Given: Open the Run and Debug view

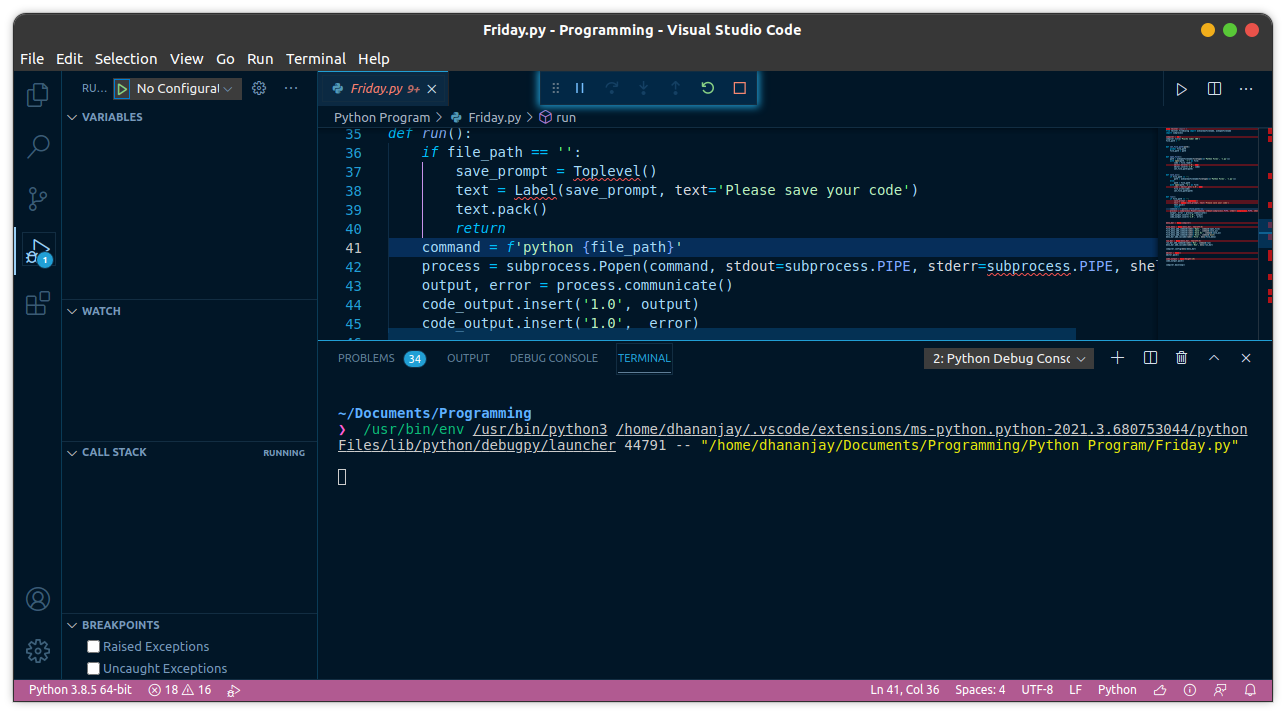Looking at the screenshot, I should coord(38,251).
